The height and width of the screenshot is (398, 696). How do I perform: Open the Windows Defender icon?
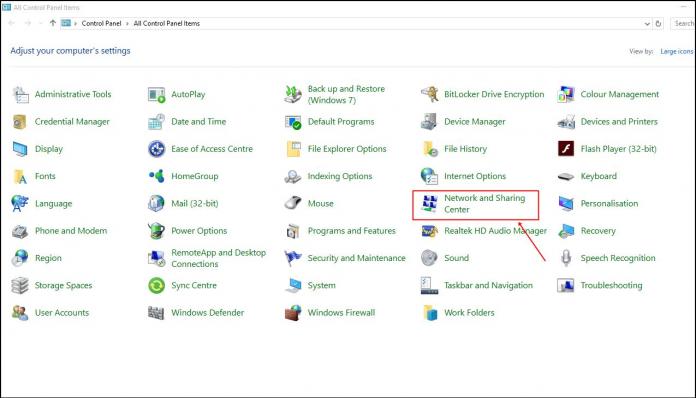156,313
